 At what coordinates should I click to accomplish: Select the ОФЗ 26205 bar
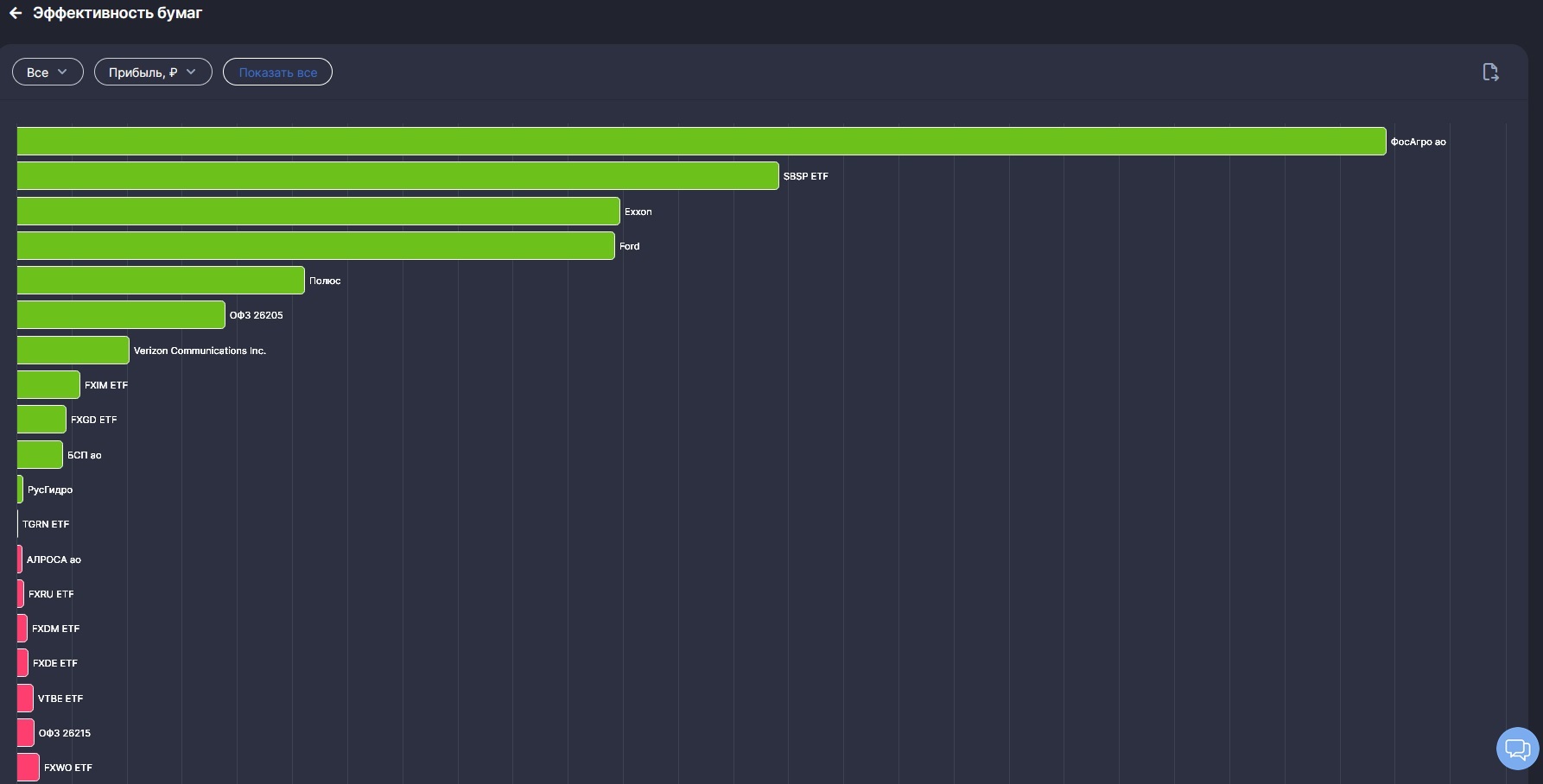[121, 315]
